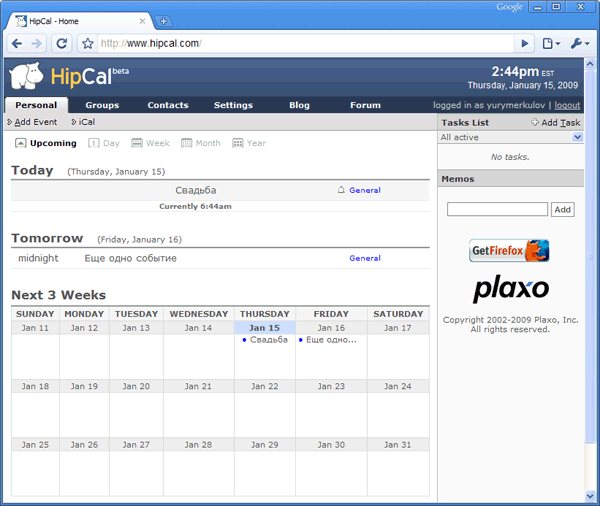The image size is (600, 506).
Task: Open the Blog tab
Action: click(x=299, y=105)
